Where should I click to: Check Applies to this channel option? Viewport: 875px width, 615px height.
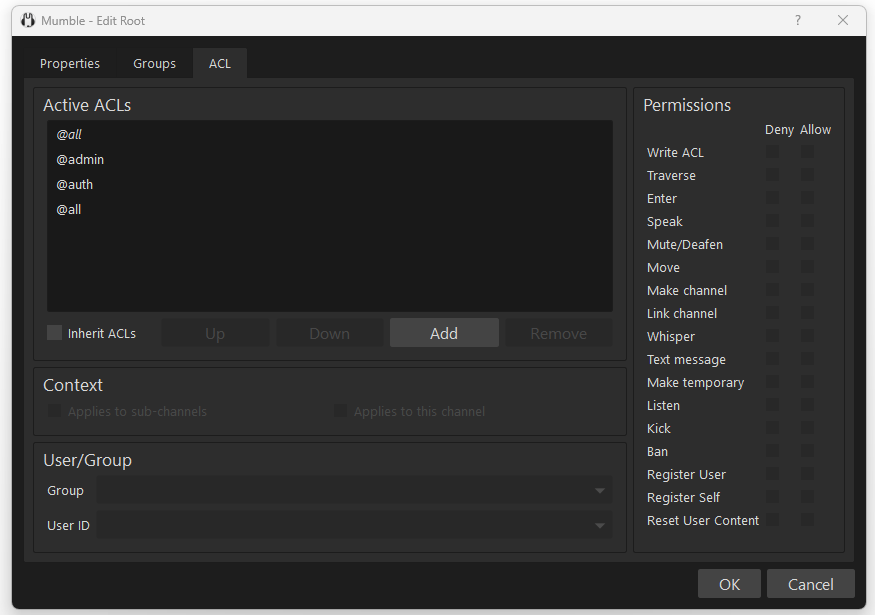340,411
